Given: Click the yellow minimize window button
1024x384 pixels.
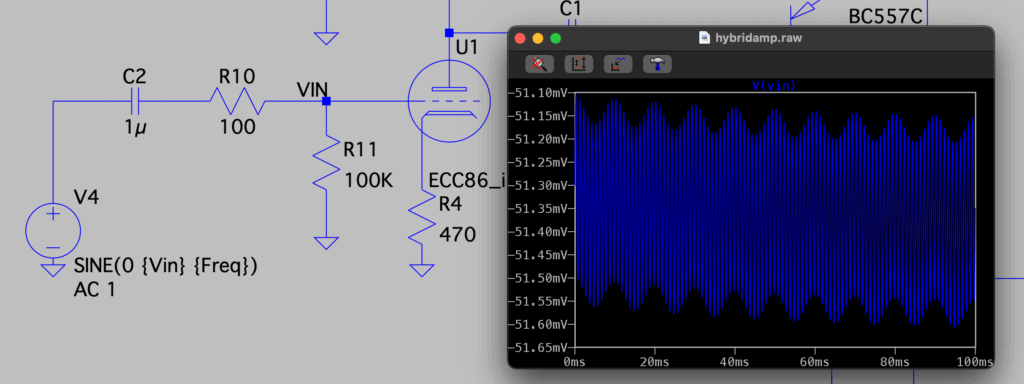Looking at the screenshot, I should 537,38.
